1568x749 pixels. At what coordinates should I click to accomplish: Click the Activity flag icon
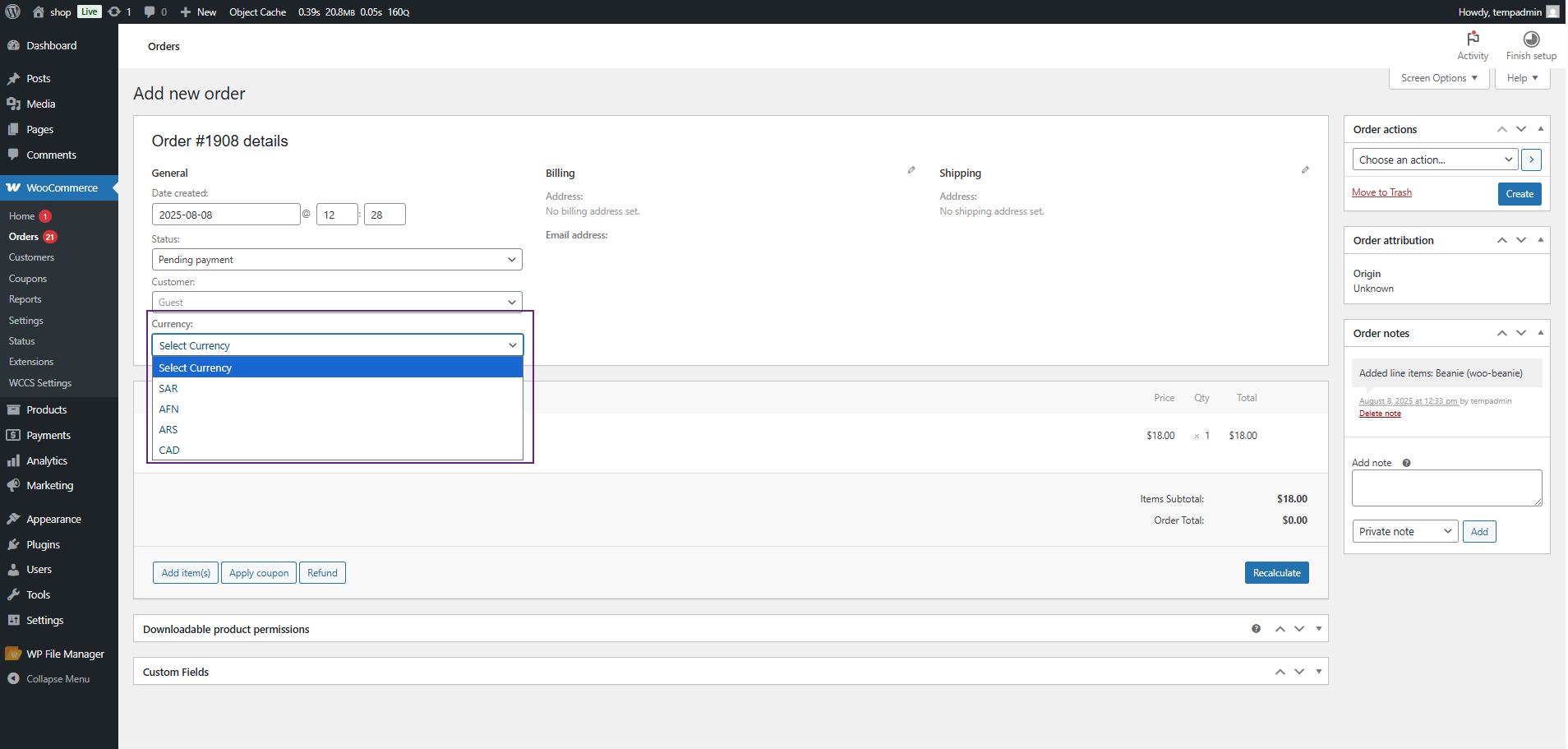[1472, 39]
